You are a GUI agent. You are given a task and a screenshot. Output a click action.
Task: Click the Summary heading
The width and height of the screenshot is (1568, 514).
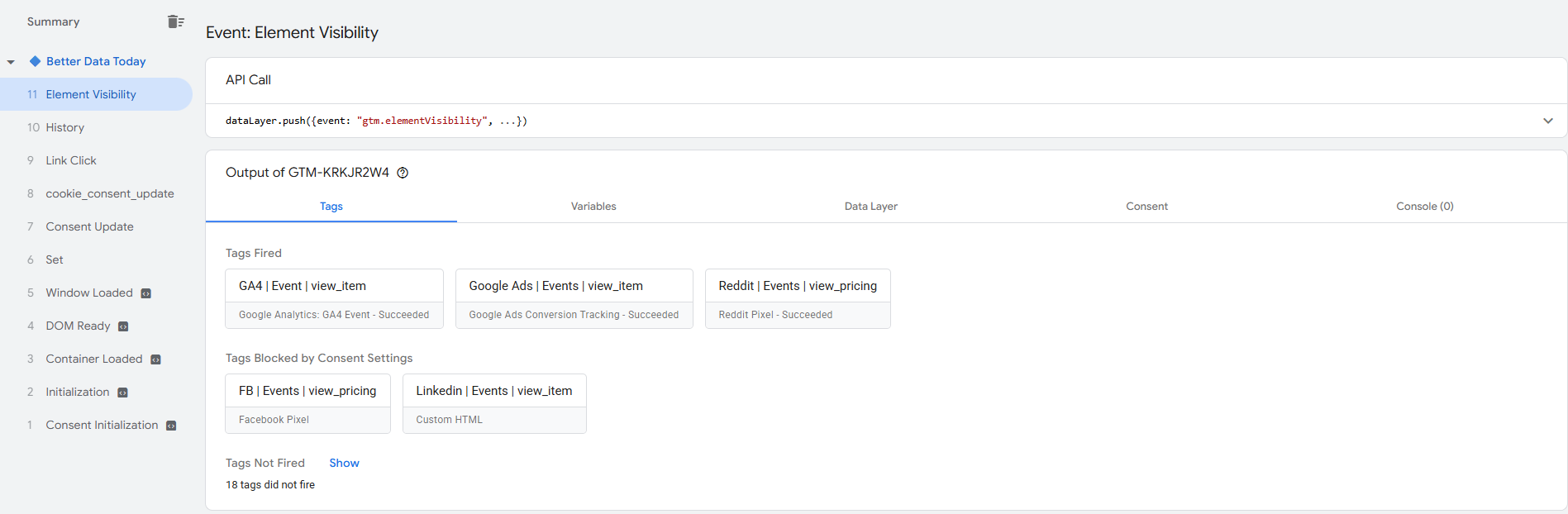point(53,21)
